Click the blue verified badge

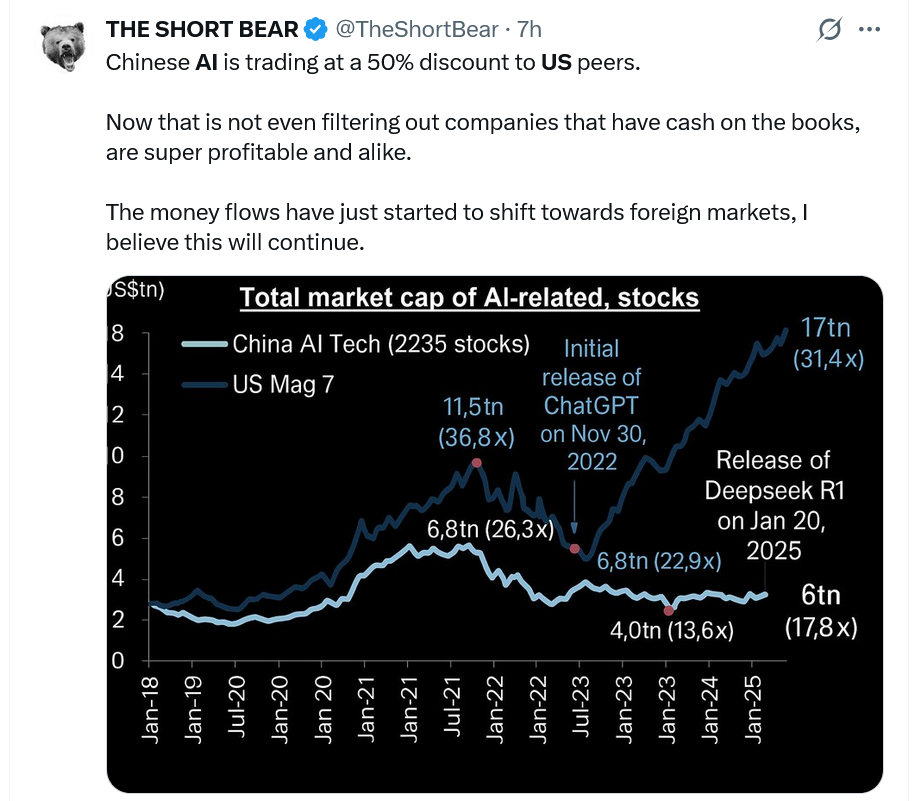(x=314, y=31)
